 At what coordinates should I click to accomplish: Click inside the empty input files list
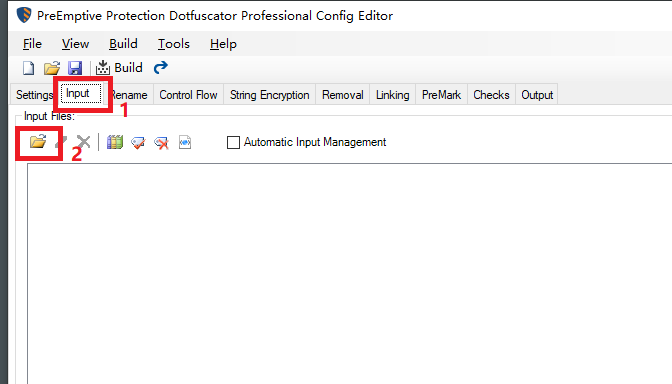(x=349, y=273)
